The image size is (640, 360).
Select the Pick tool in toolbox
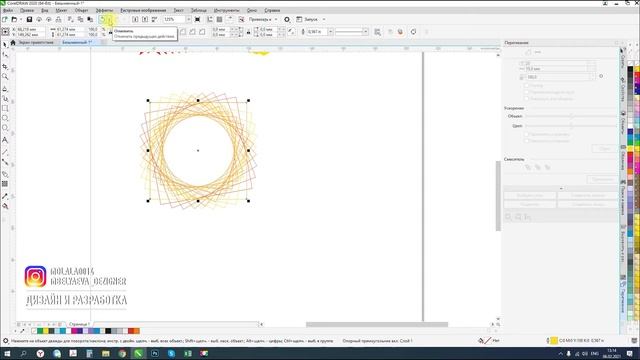click(5, 44)
